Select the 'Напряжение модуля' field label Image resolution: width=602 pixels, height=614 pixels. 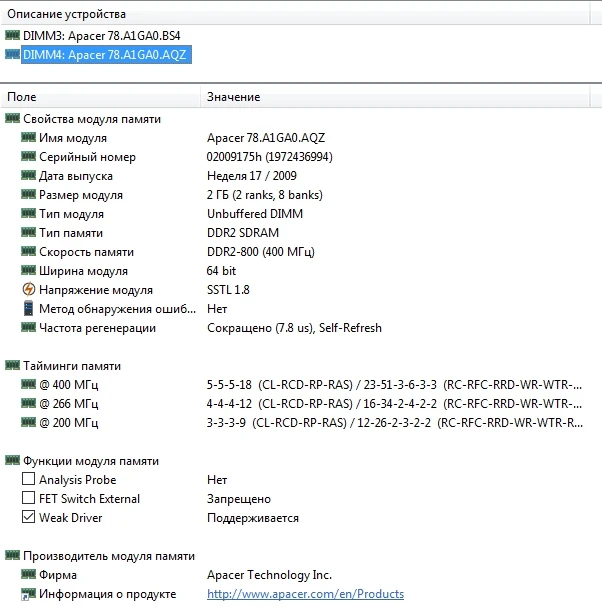(x=96, y=290)
